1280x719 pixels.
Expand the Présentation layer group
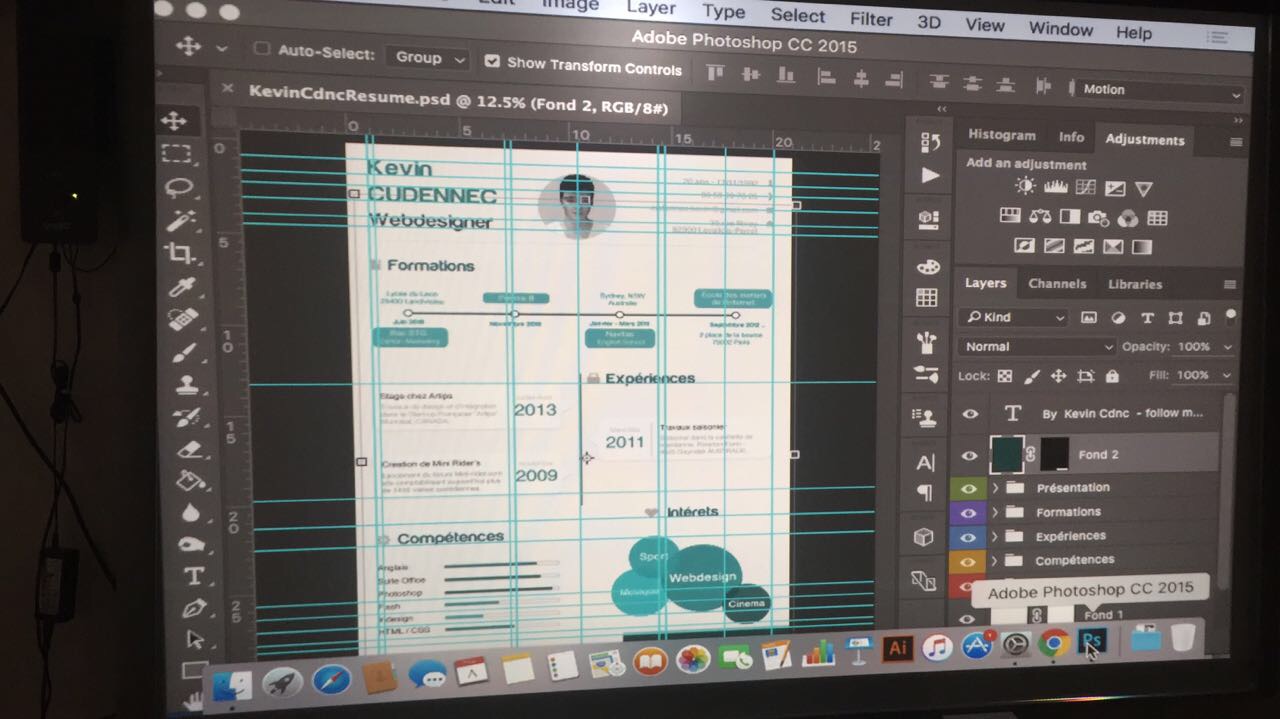[995, 487]
